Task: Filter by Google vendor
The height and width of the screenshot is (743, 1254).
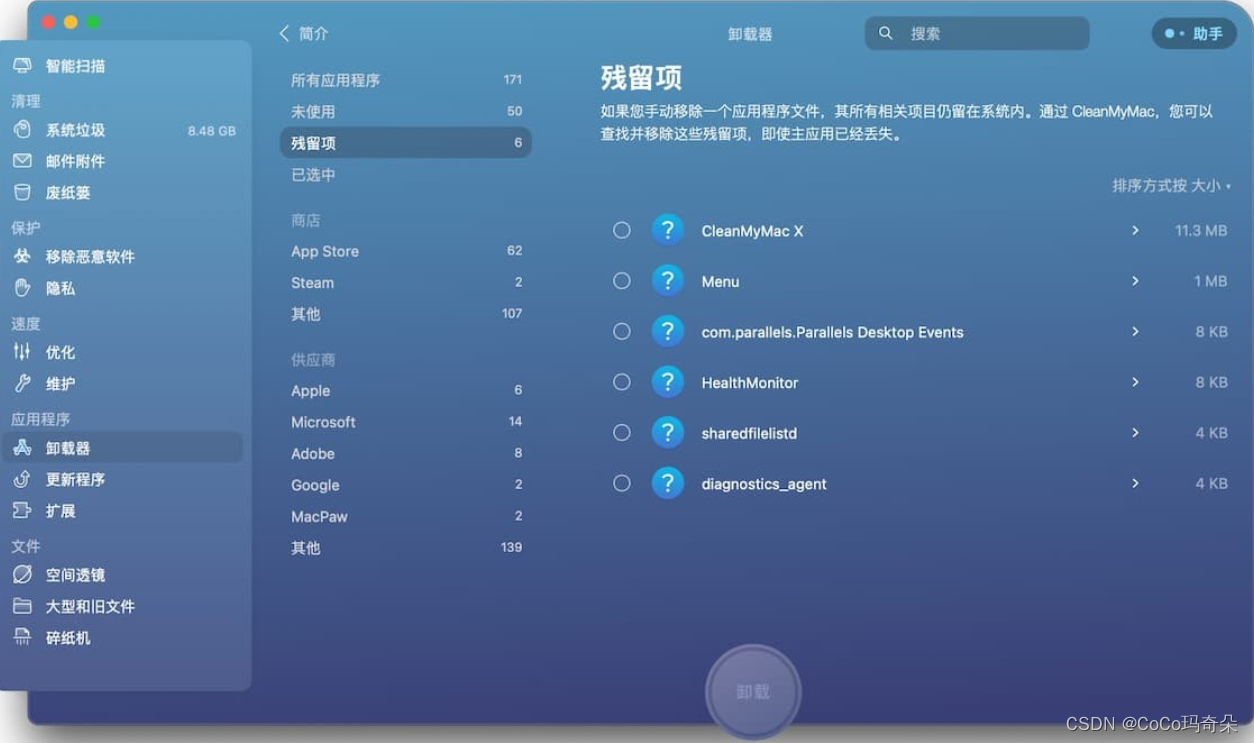Action: [406, 485]
